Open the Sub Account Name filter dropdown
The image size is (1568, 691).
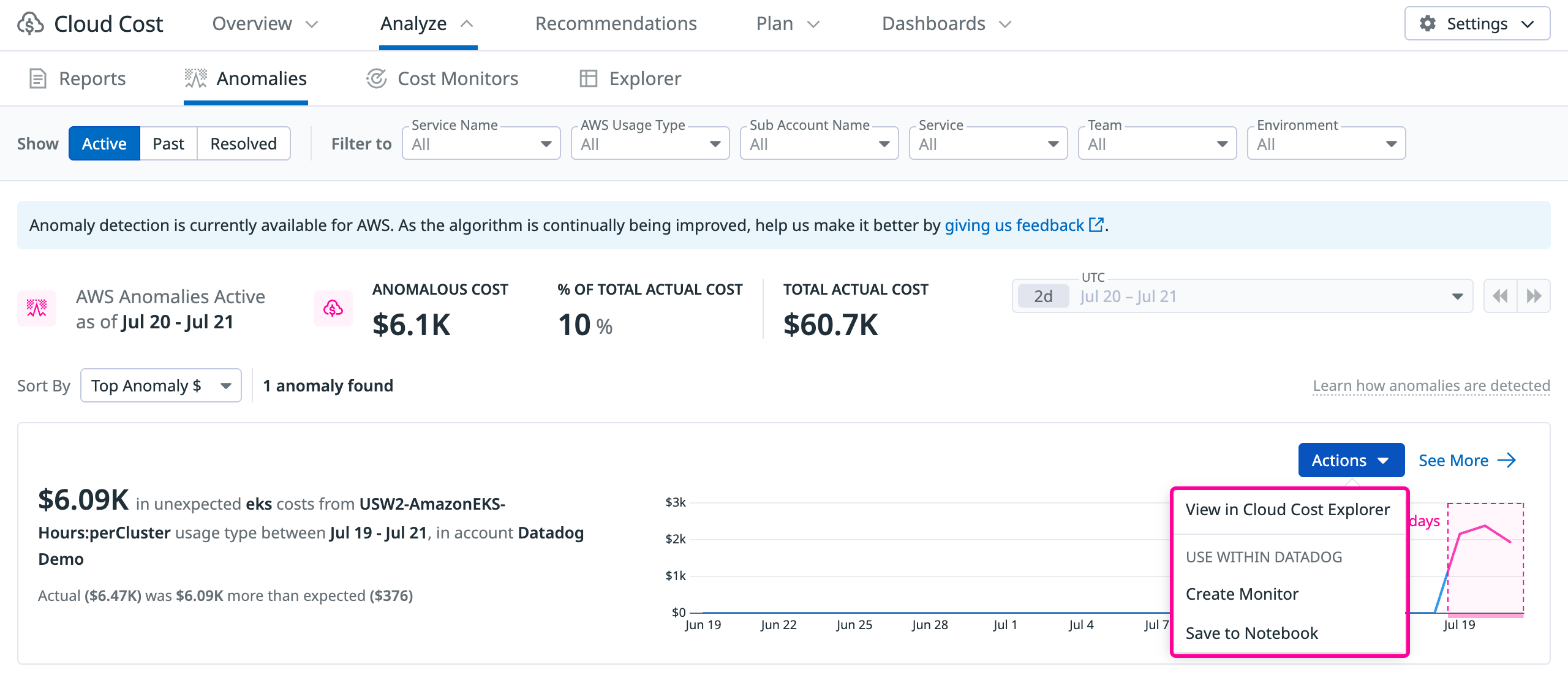pyautogui.click(x=820, y=143)
